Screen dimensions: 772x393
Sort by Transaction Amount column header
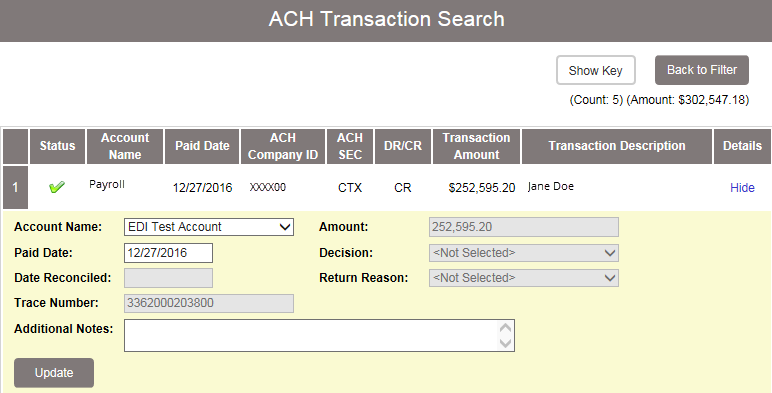tap(476, 146)
